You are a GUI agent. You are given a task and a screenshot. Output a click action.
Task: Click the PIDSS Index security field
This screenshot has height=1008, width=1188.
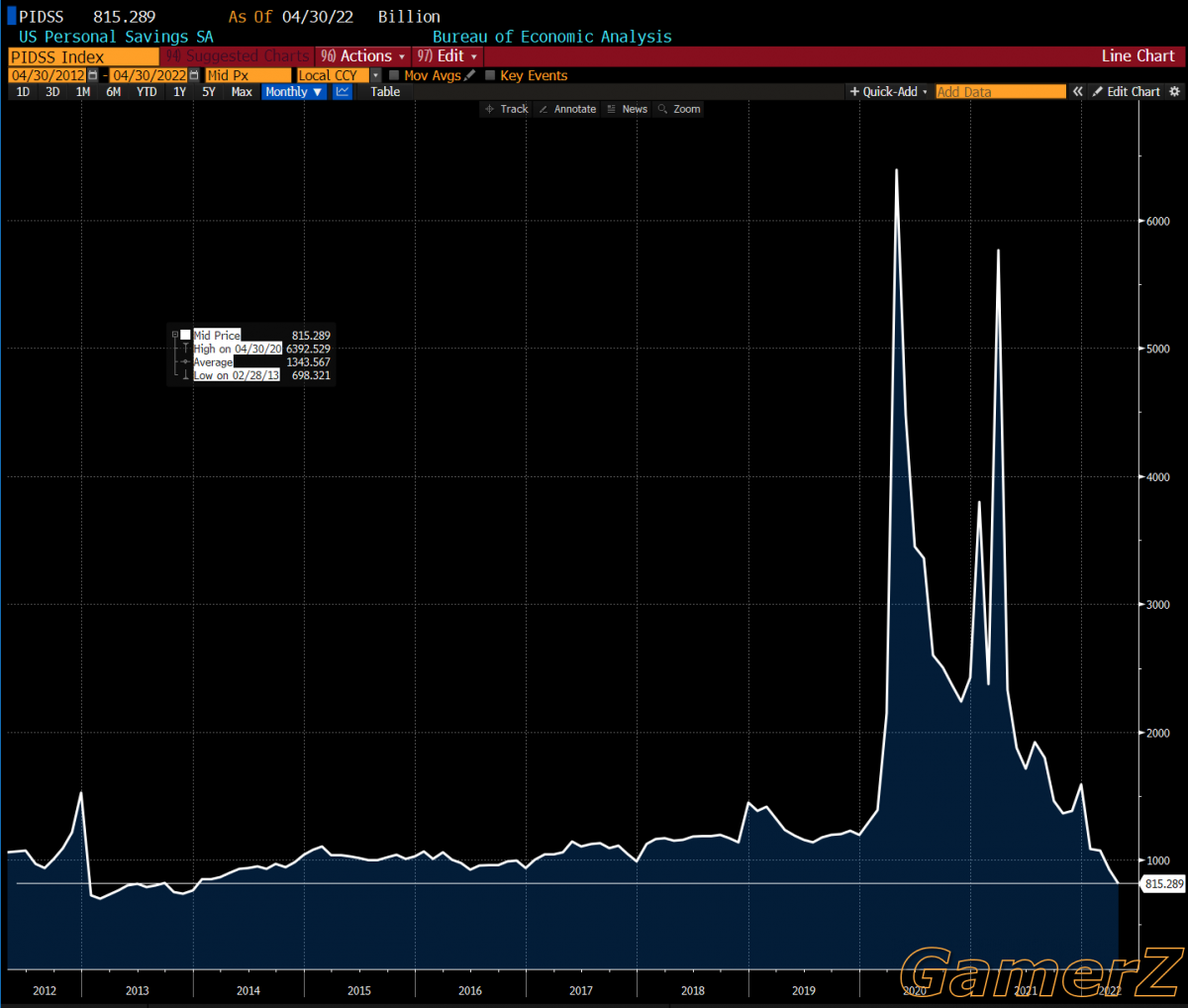coord(83,57)
